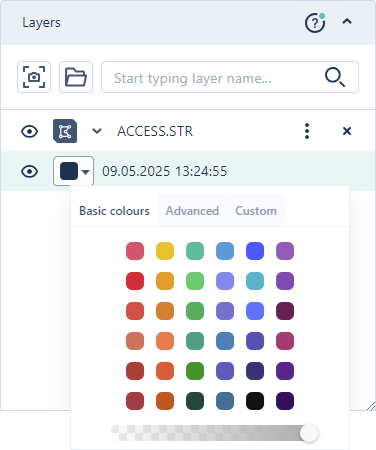The image size is (376, 450).
Task: Pick the dark green swatch in the fifth row
Action: pos(195,371)
